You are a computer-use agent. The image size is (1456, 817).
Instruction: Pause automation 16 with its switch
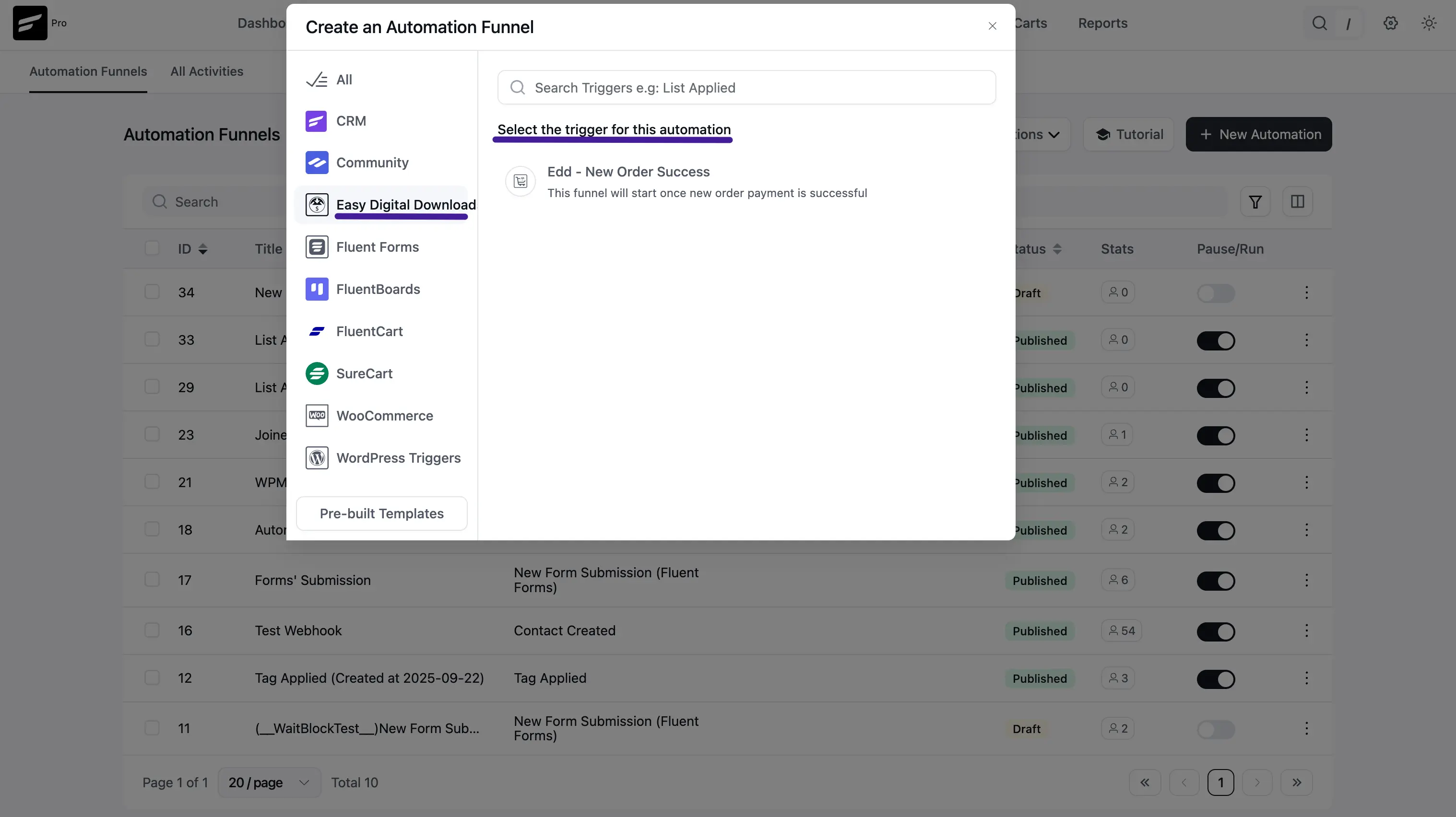[1216, 631]
